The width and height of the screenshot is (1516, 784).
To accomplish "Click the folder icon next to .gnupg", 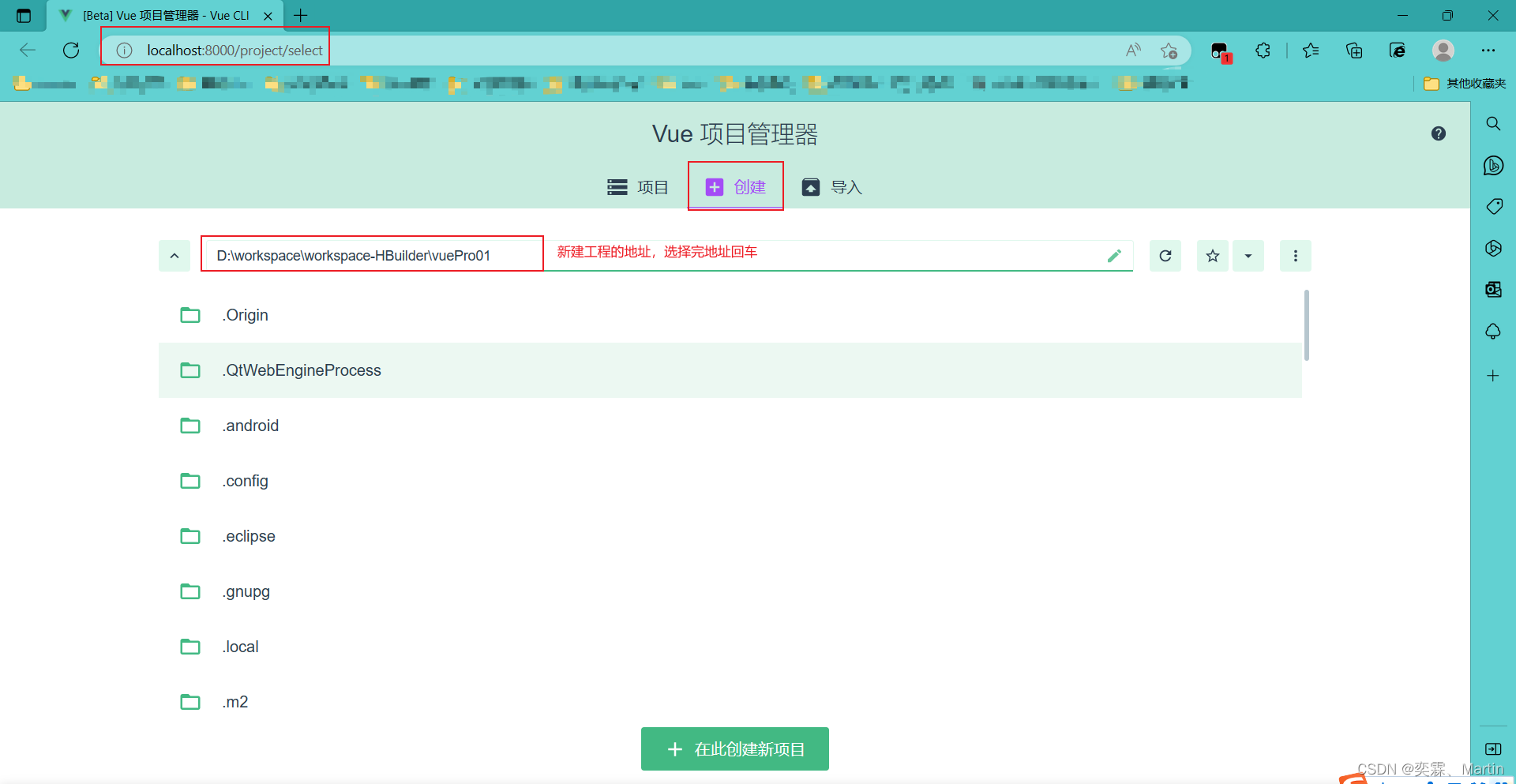I will (190, 591).
